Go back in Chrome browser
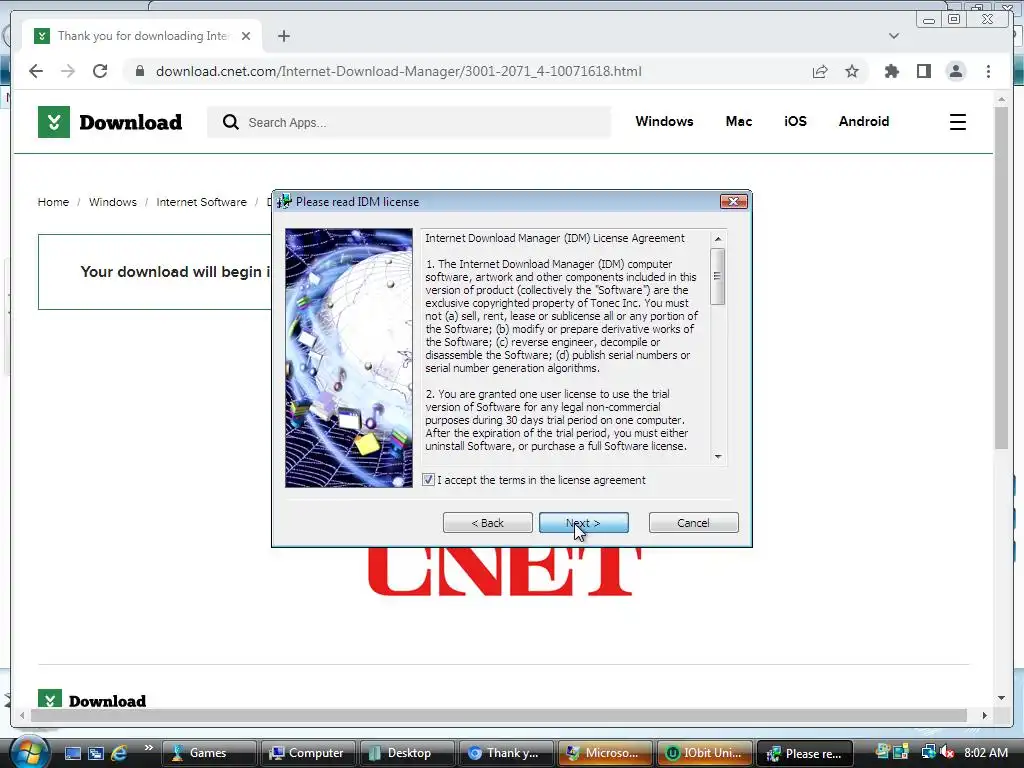Image resolution: width=1024 pixels, height=768 pixels. 36,71
